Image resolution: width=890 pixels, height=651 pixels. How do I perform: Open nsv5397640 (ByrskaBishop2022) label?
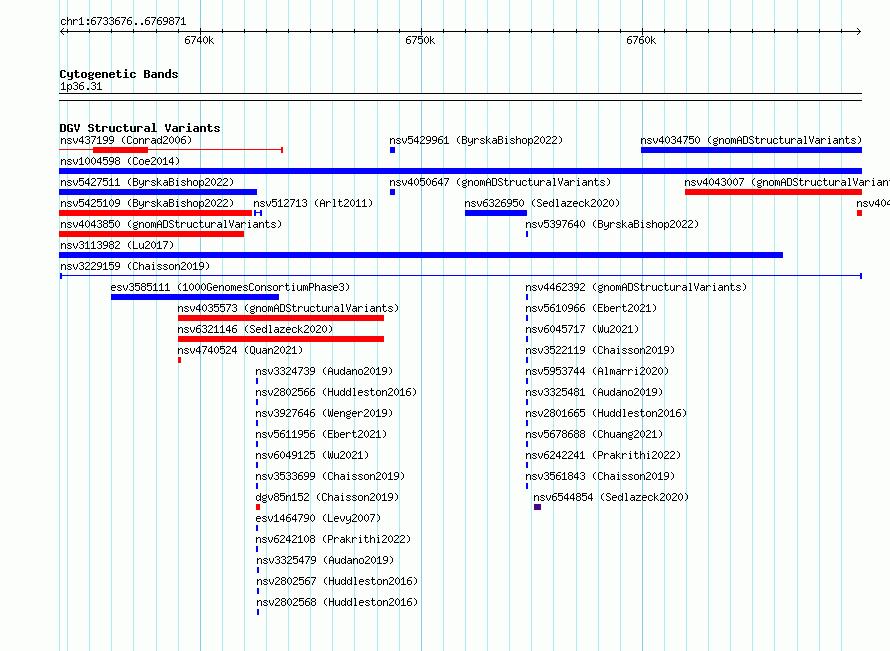click(x=612, y=224)
